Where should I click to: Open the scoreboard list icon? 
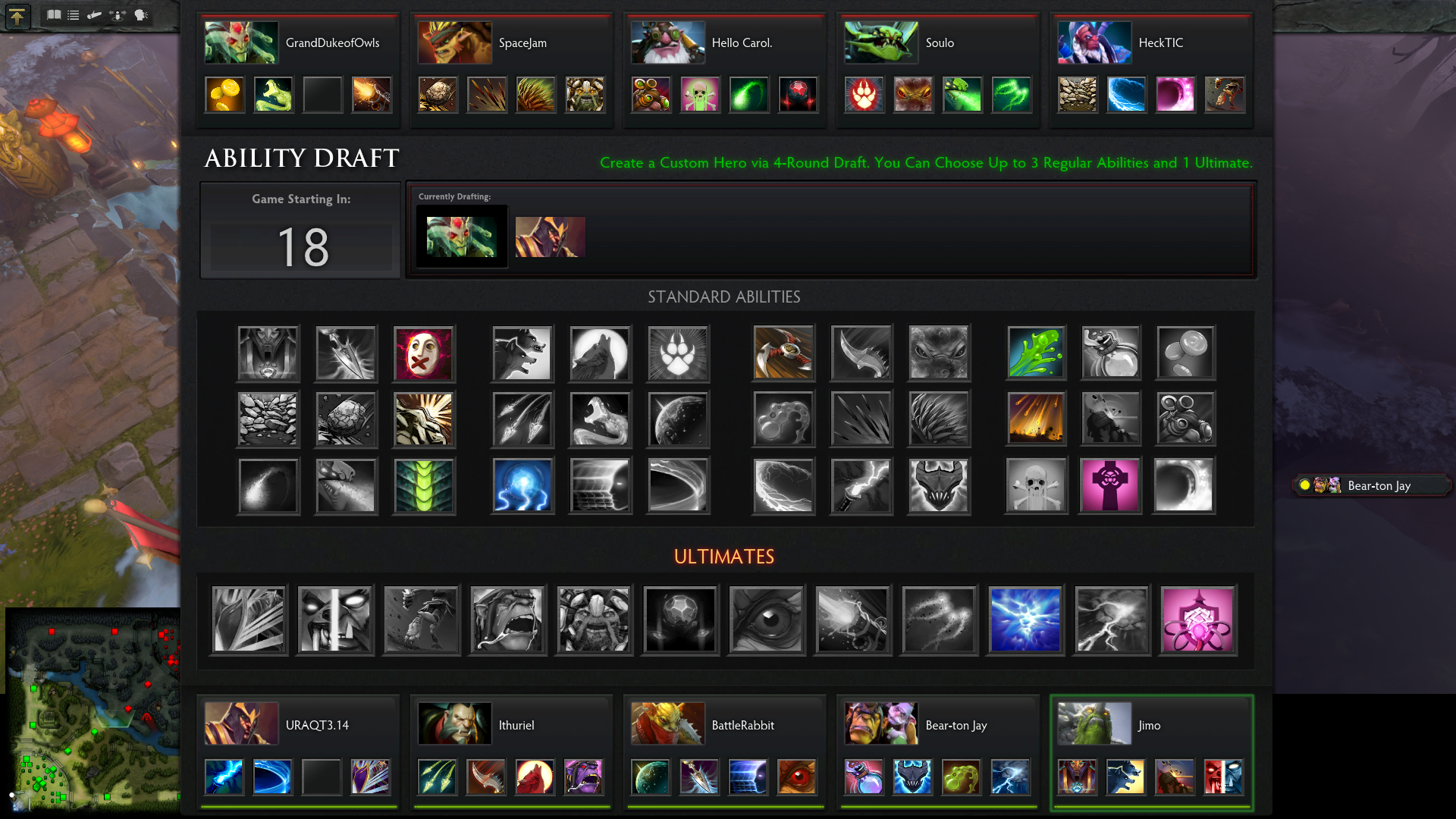click(74, 14)
